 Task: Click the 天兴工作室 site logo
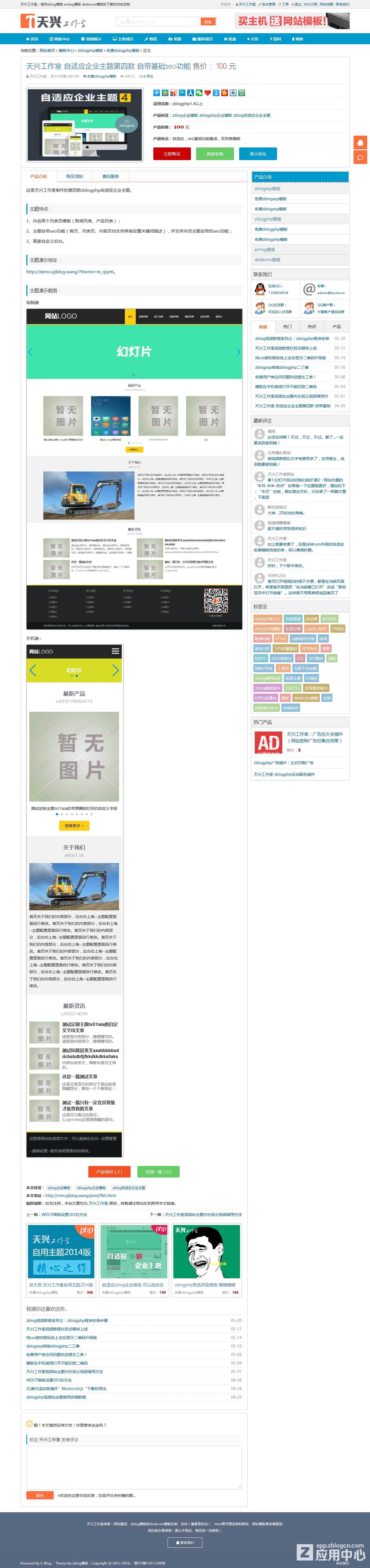pos(53,22)
